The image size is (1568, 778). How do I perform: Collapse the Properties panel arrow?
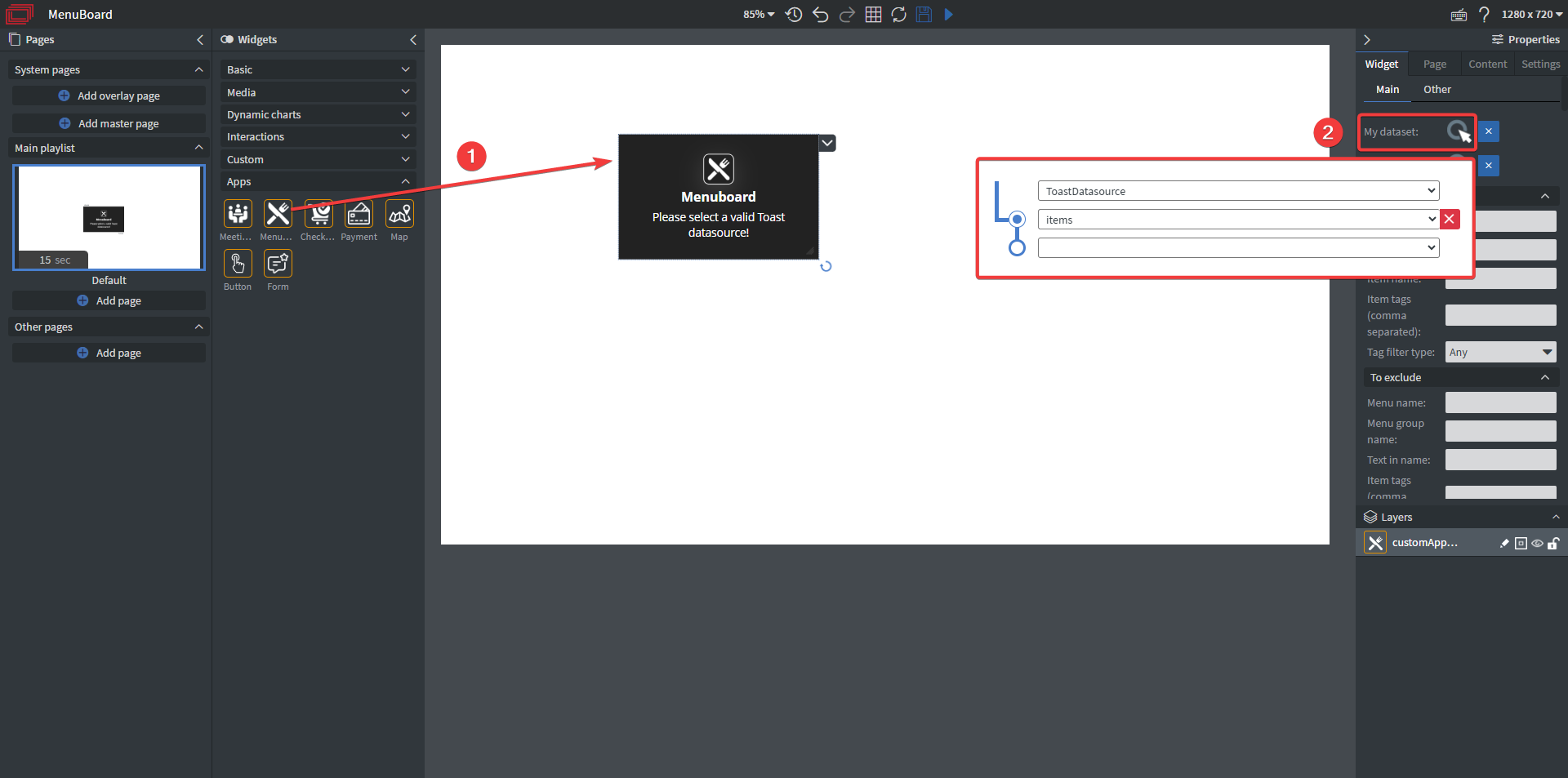[1367, 39]
